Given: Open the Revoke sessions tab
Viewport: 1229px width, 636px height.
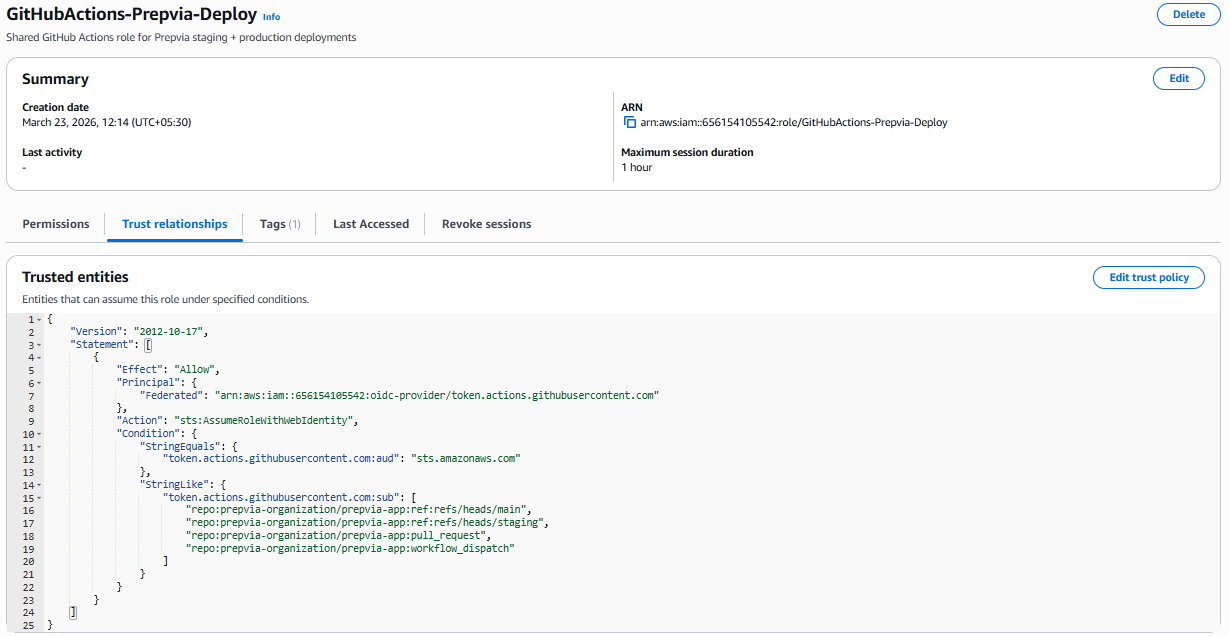Looking at the screenshot, I should [x=486, y=224].
